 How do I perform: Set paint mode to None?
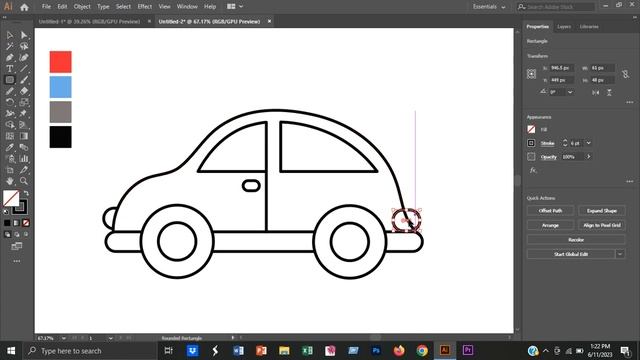[x=26, y=223]
